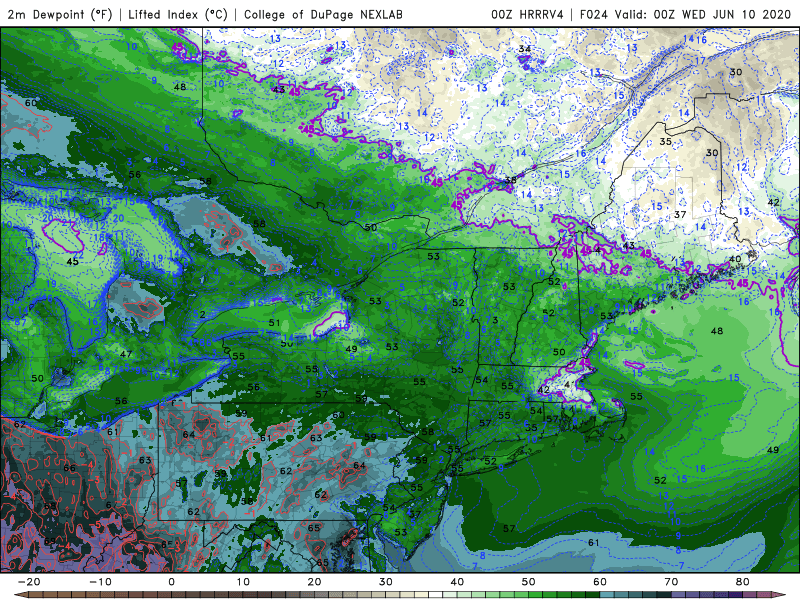Click the black "38" dewpoint value on the map
Screen dimensions: 800x600
[x=510, y=180]
